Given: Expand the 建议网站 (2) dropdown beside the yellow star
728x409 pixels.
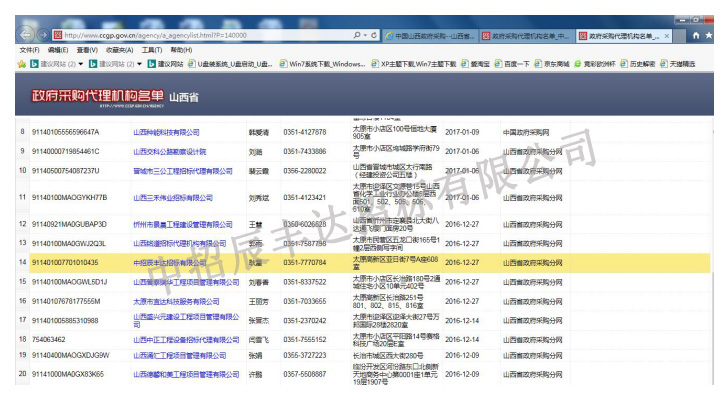Looking at the screenshot, I should click(81, 64).
